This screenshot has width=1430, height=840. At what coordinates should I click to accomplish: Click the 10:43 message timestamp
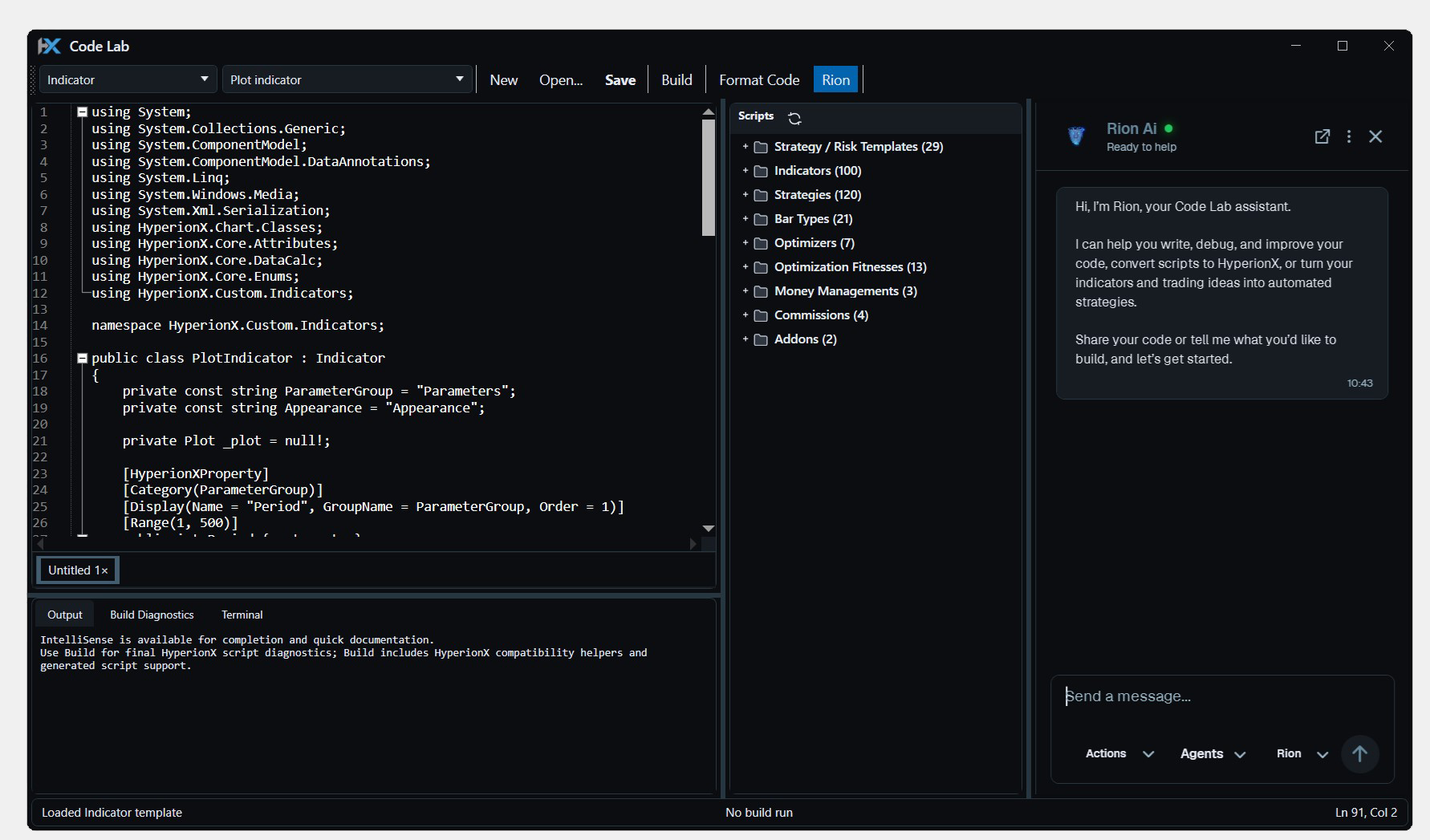click(1359, 383)
